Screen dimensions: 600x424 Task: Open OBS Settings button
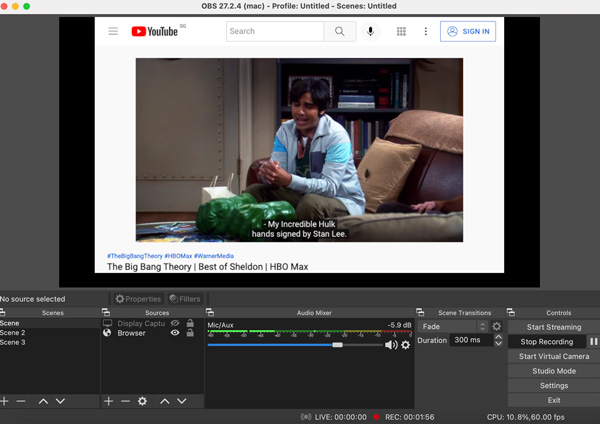[x=554, y=385]
